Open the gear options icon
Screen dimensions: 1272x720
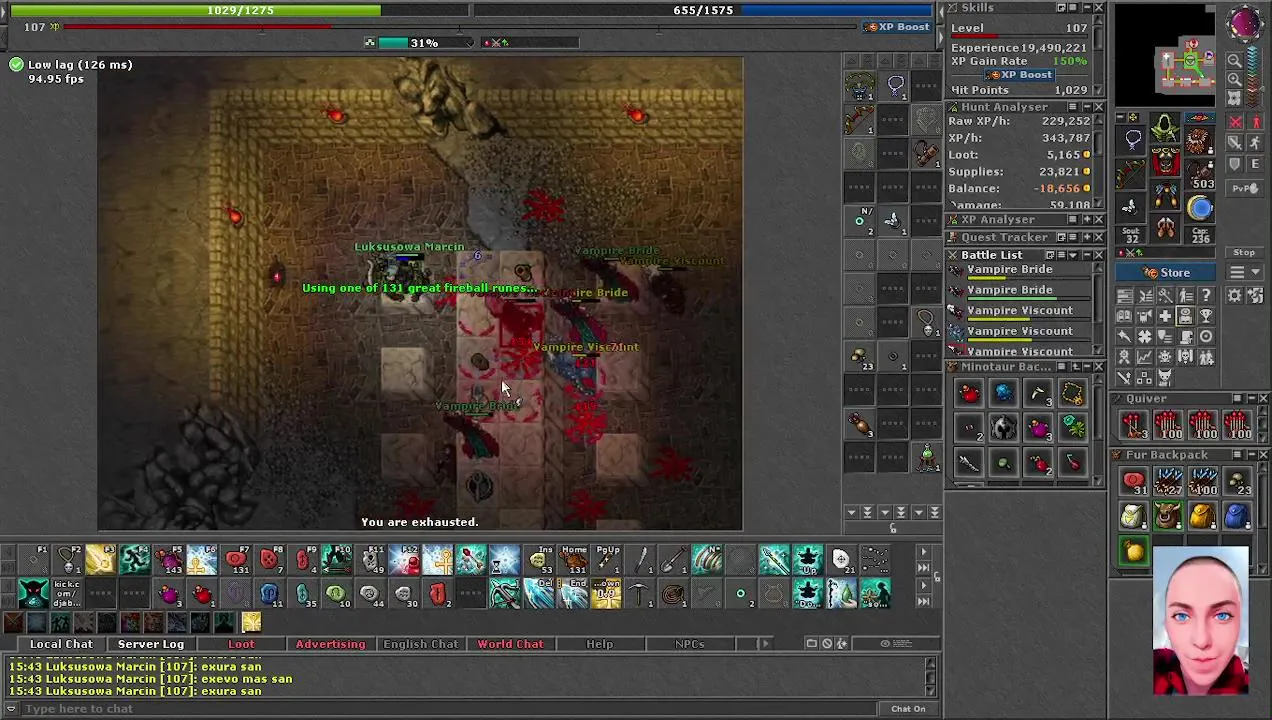click(1234, 295)
